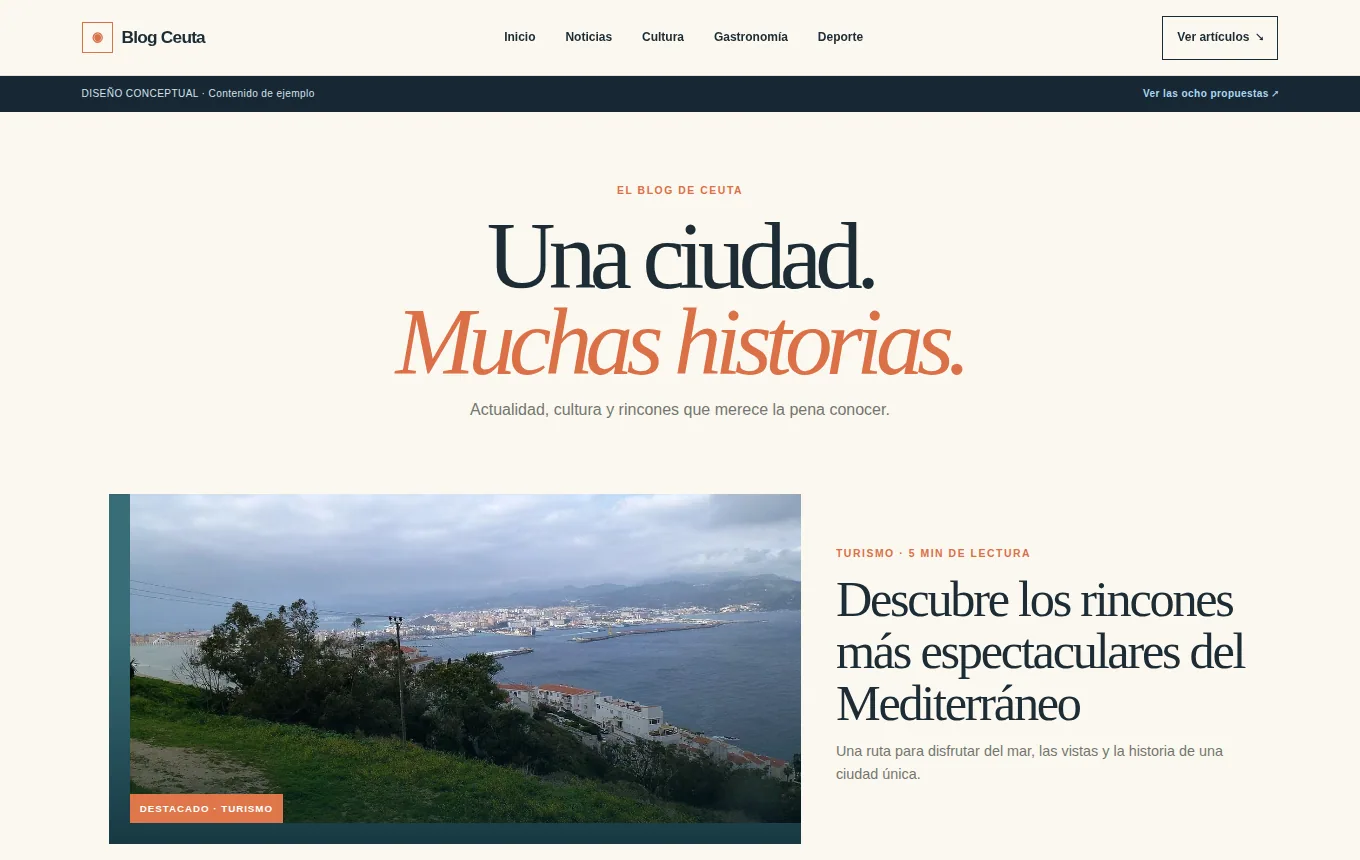Open the featured Ceuta coastline photo
Screen dimensions: 1360x860
(x=465, y=658)
